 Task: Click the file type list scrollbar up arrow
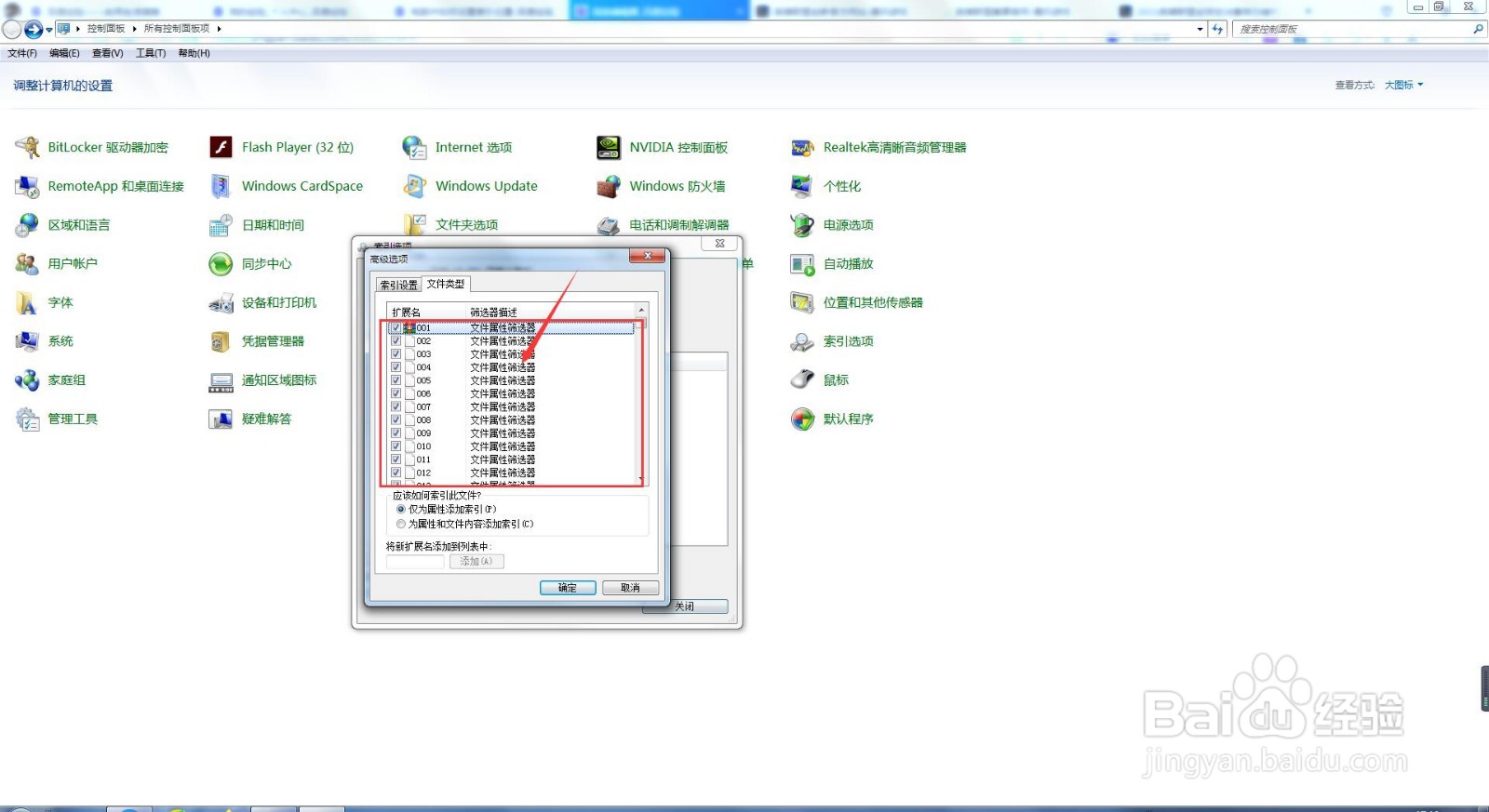pos(641,311)
